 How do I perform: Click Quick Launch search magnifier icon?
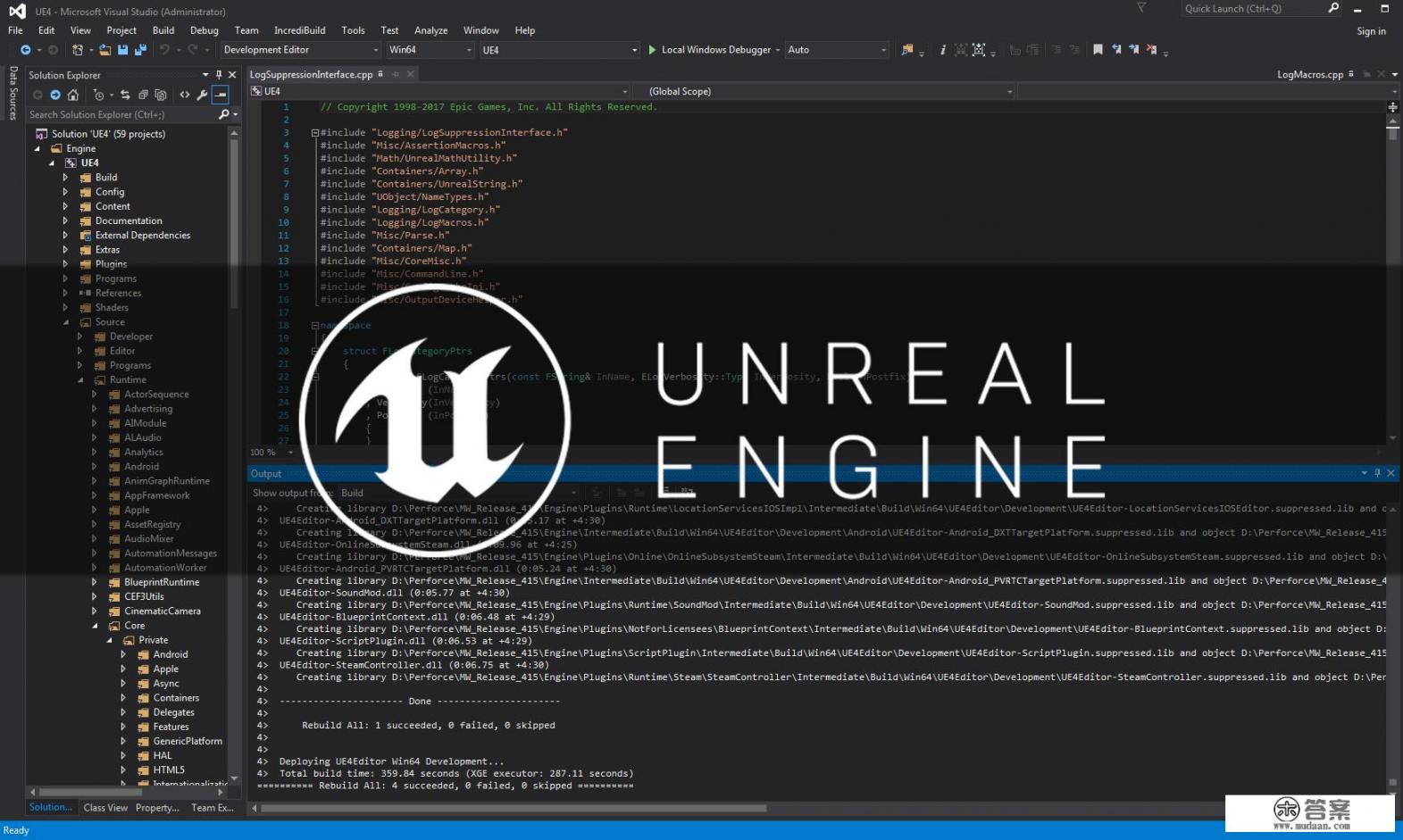(x=1334, y=8)
